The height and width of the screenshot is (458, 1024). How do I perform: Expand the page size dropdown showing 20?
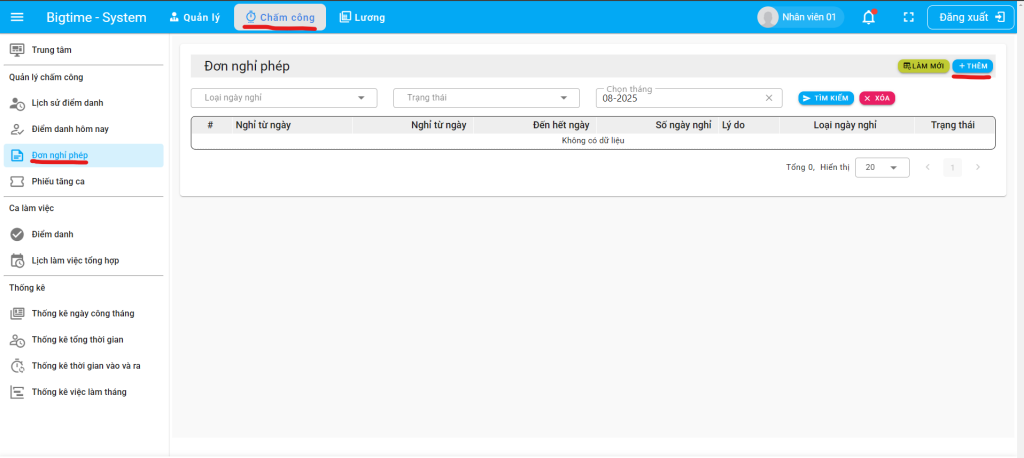(x=892, y=168)
